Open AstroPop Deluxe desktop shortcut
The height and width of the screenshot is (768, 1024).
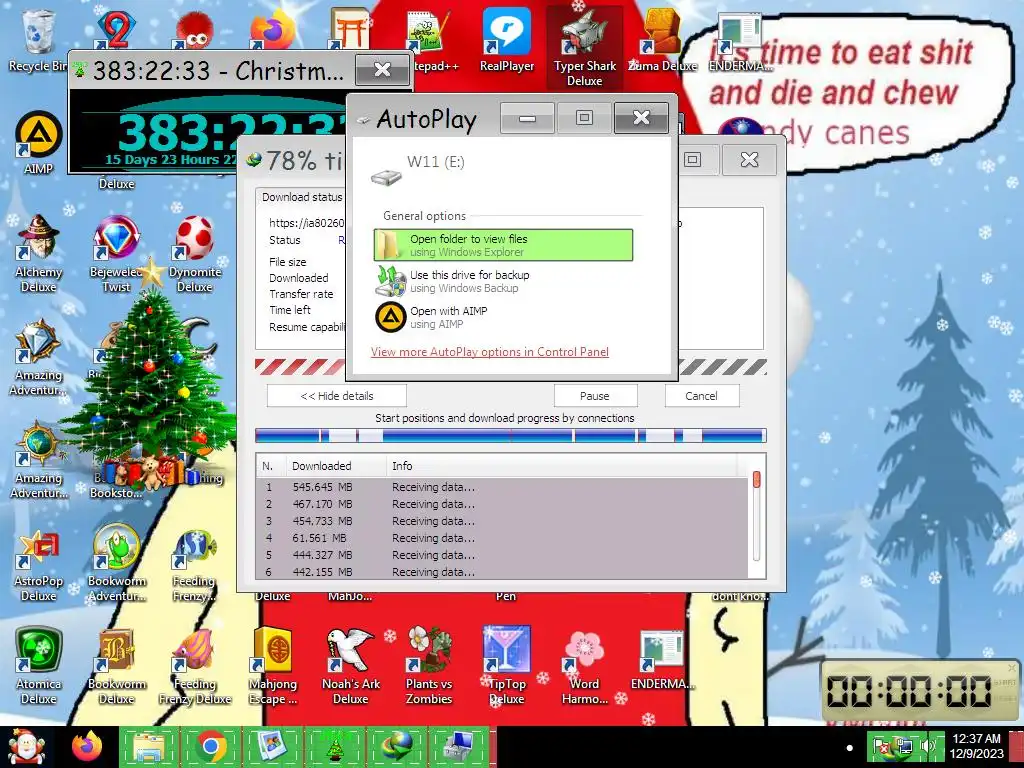[38, 566]
